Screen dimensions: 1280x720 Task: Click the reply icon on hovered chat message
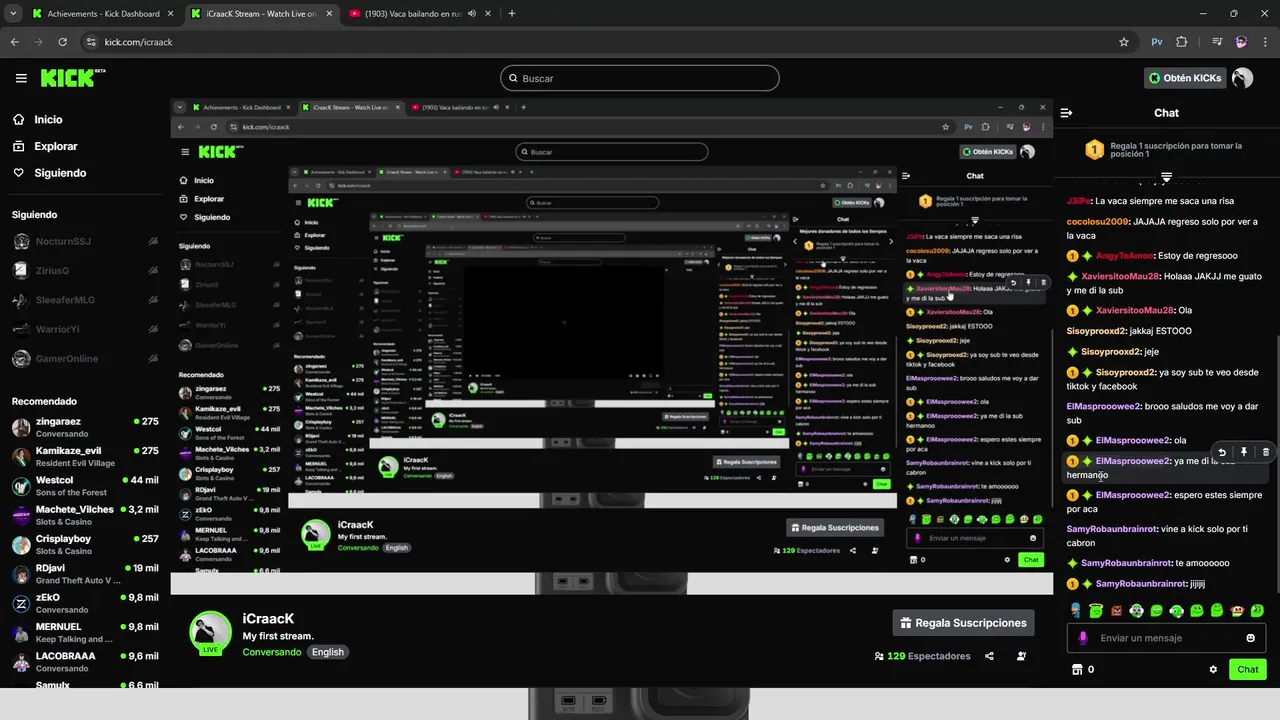[x=1222, y=452]
